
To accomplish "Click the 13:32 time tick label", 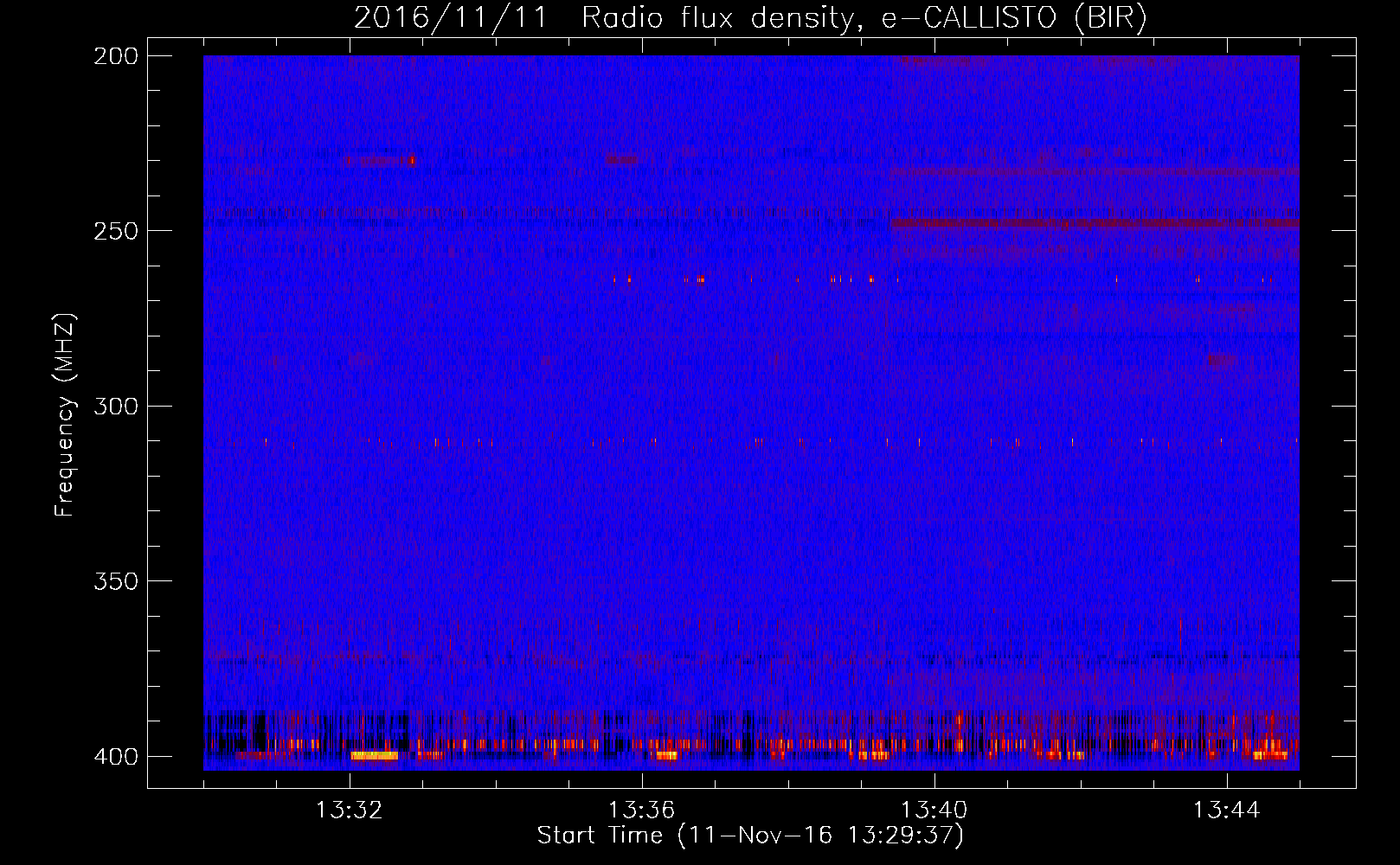I will pyautogui.click(x=350, y=811).
